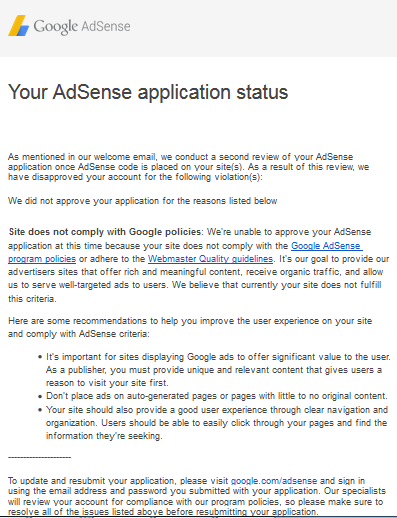Open the Webmaster Quality guidelines link

210,259
